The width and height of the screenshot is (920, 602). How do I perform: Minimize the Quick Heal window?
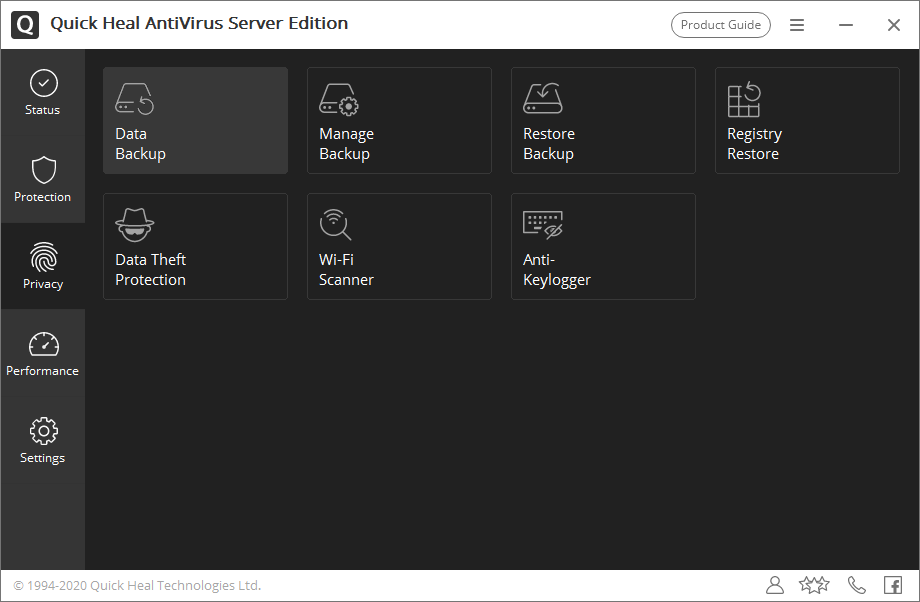[845, 25]
